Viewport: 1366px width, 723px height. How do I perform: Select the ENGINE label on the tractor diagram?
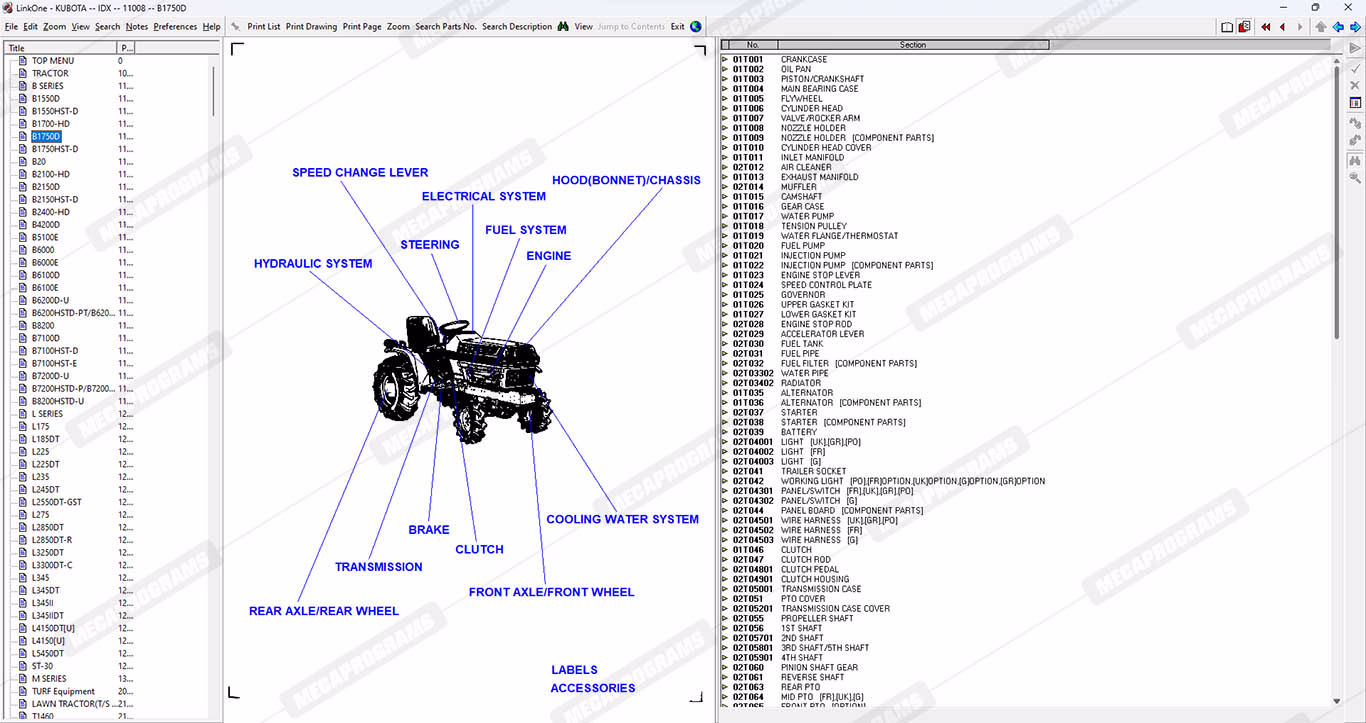[548, 256]
